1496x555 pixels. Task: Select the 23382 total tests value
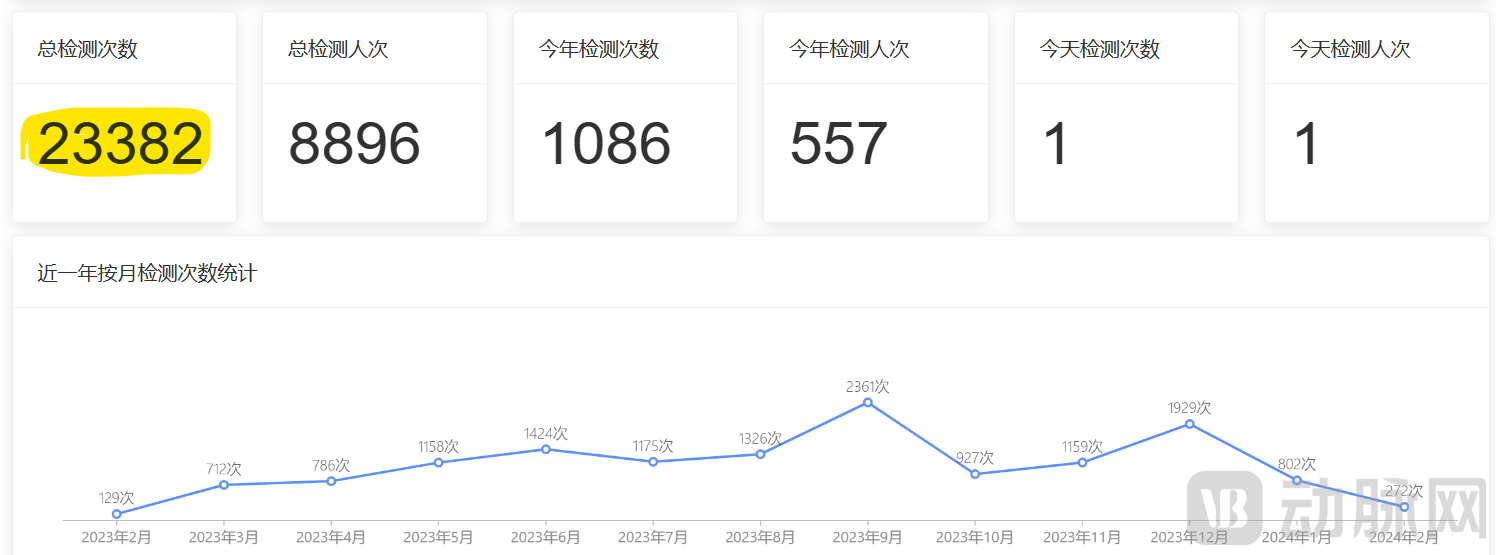pos(121,143)
